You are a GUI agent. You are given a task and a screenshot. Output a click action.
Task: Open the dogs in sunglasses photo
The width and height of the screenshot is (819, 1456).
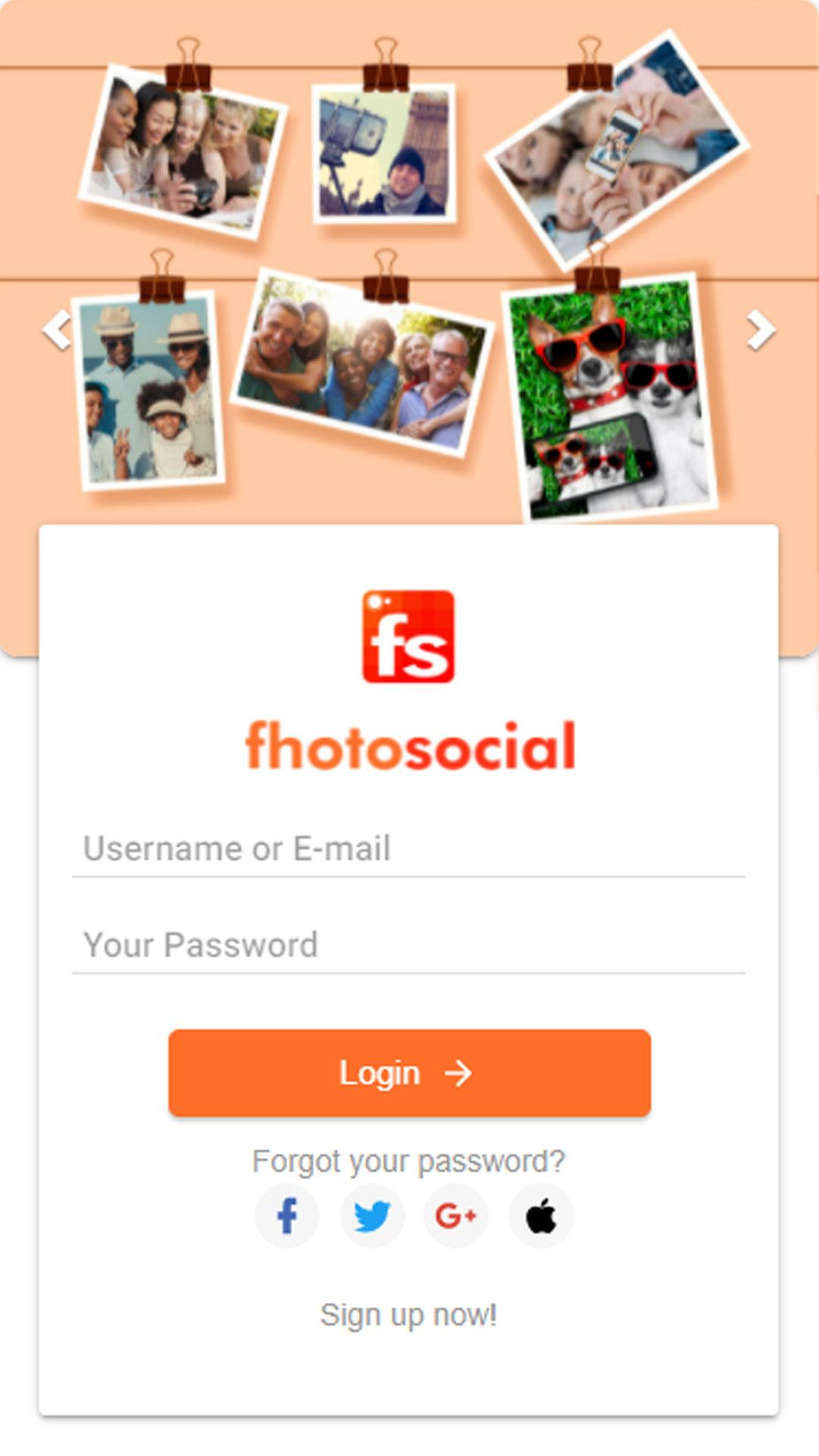click(x=611, y=397)
